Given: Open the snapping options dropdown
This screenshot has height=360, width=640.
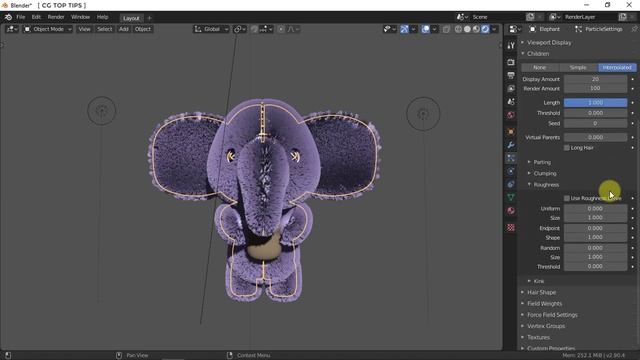Looking at the screenshot, I should coord(266,29).
